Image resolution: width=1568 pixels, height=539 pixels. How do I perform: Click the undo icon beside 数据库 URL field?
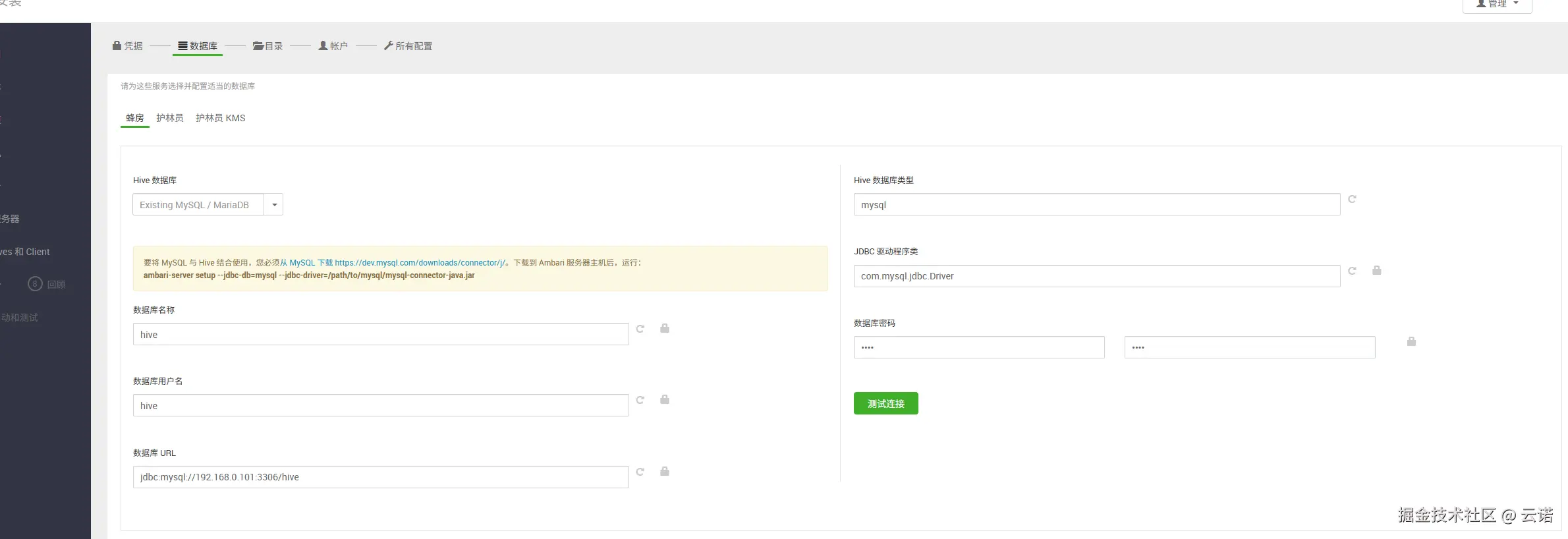pyautogui.click(x=640, y=472)
